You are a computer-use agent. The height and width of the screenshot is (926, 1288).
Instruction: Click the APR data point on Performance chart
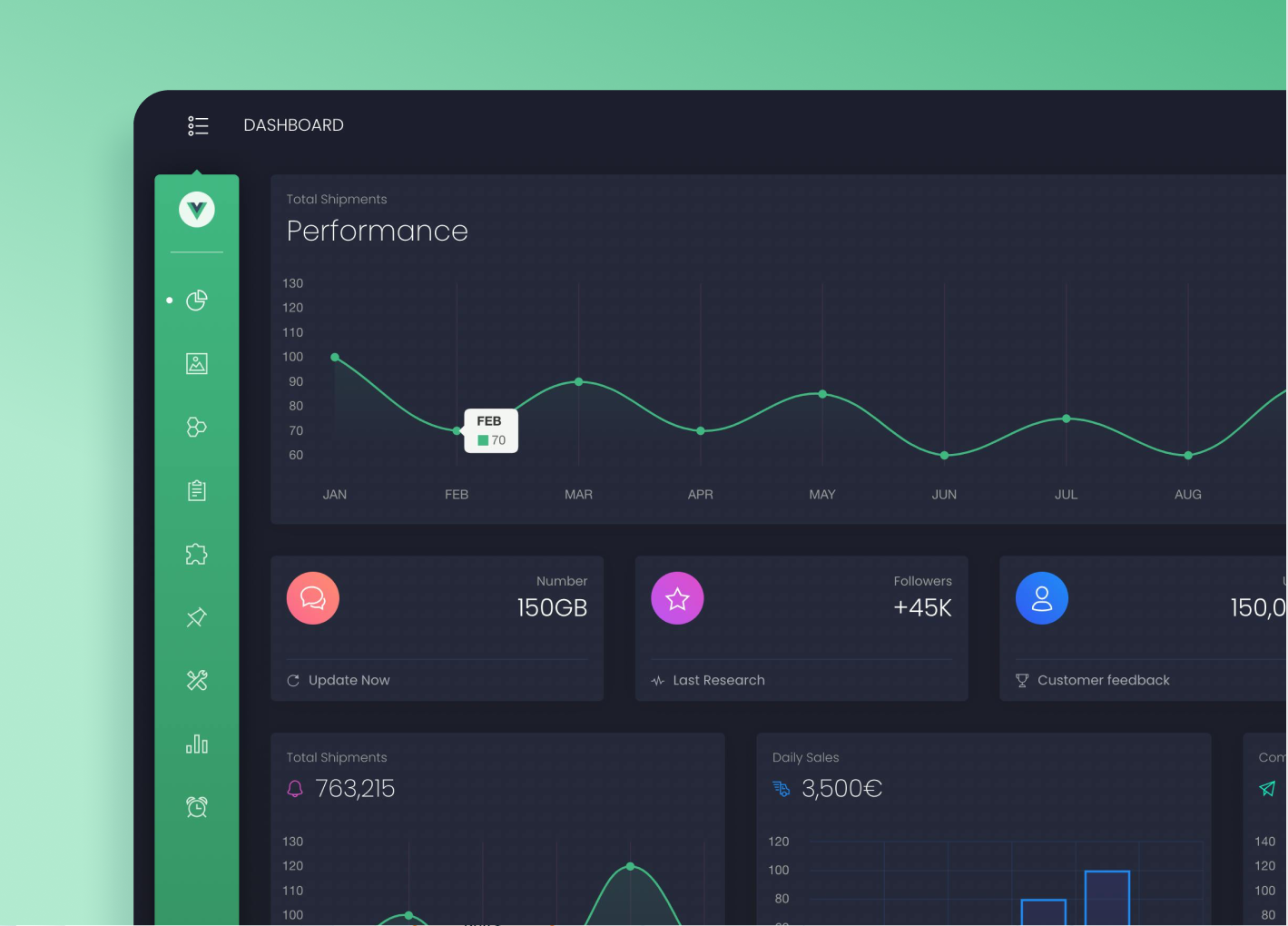701,431
